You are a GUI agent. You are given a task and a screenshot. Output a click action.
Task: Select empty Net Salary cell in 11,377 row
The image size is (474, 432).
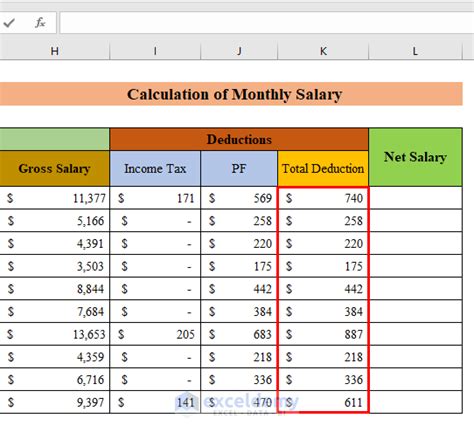coord(415,198)
